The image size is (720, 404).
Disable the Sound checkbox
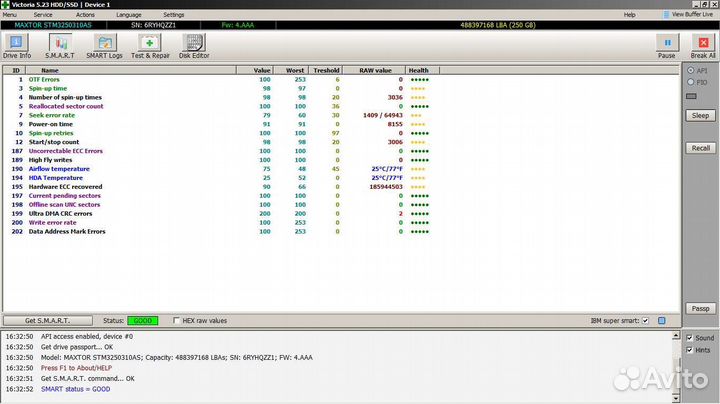689,338
